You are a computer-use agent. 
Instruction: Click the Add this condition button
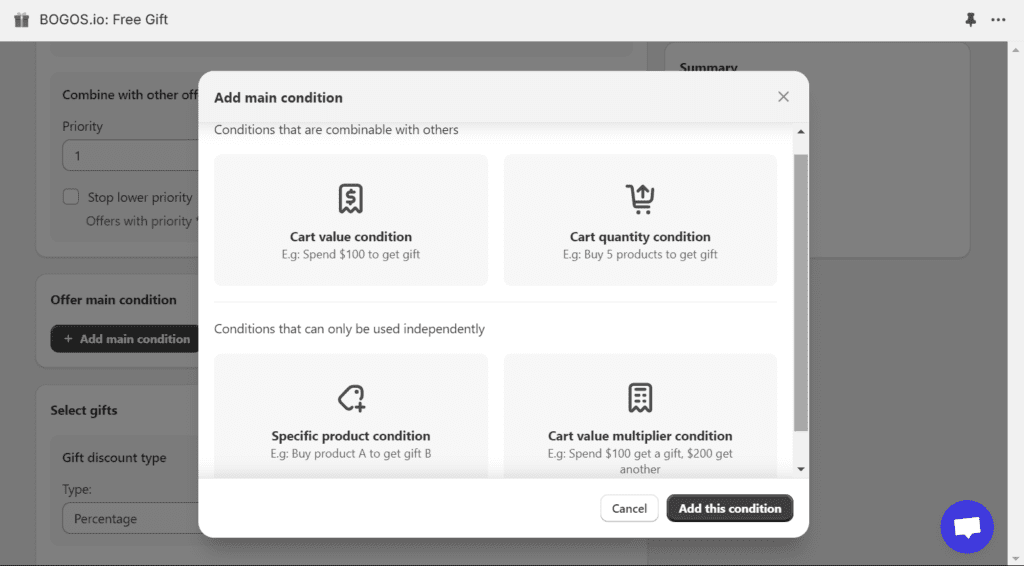(x=729, y=508)
